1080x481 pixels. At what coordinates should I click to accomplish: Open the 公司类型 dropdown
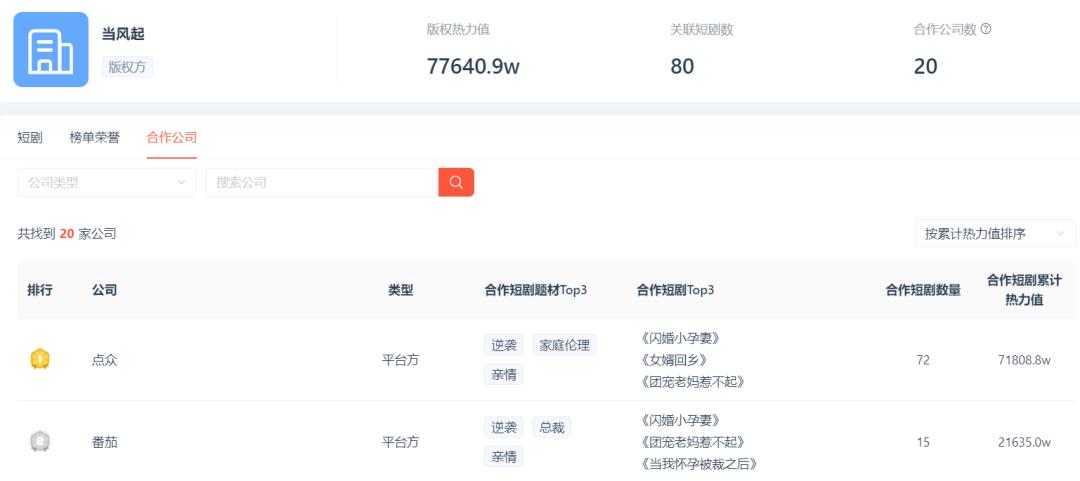(107, 182)
